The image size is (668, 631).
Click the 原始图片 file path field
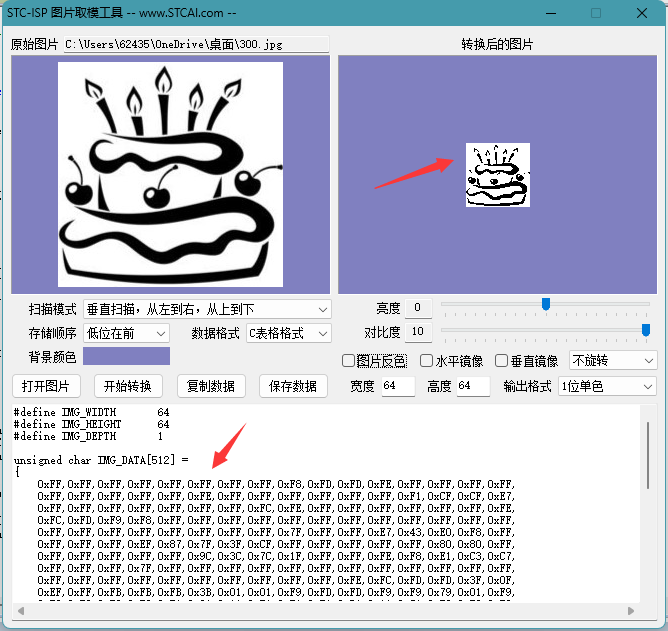point(196,44)
